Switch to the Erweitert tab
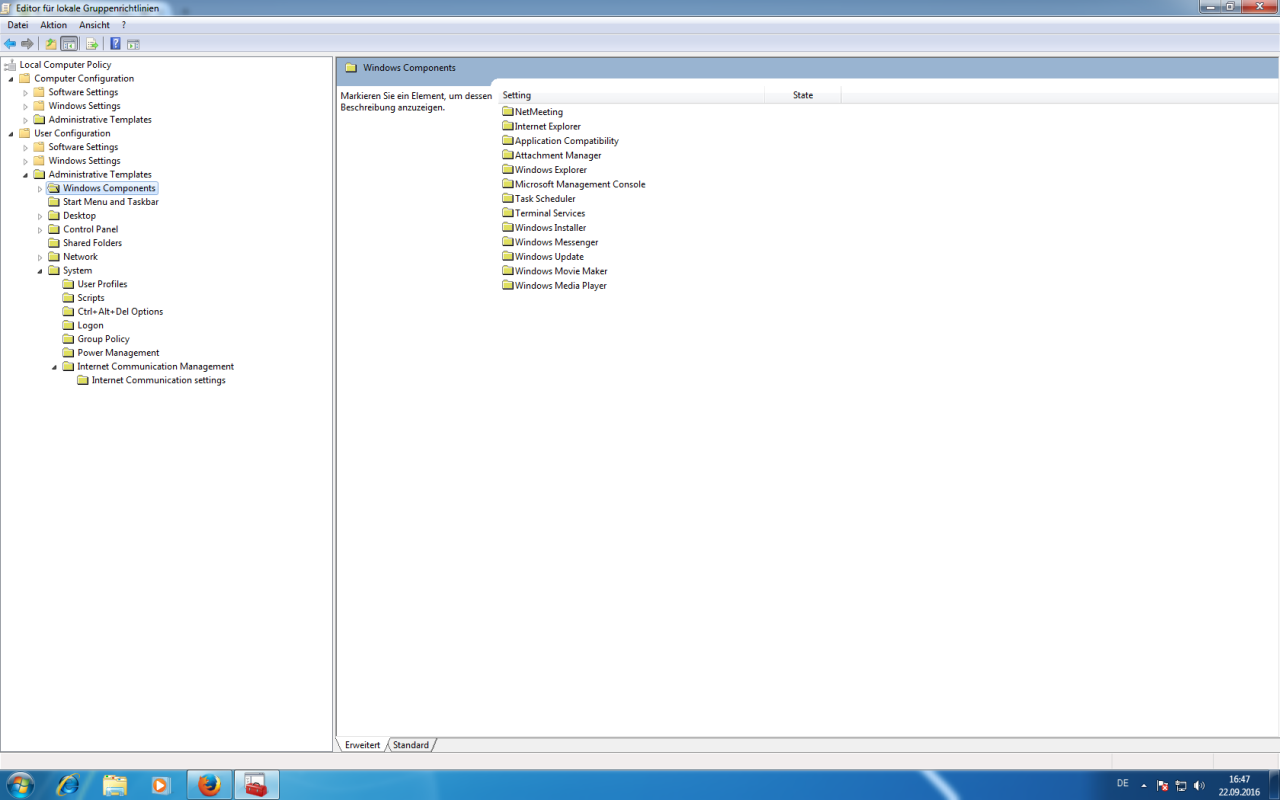Image resolution: width=1280 pixels, height=800 pixels. pyautogui.click(x=363, y=745)
